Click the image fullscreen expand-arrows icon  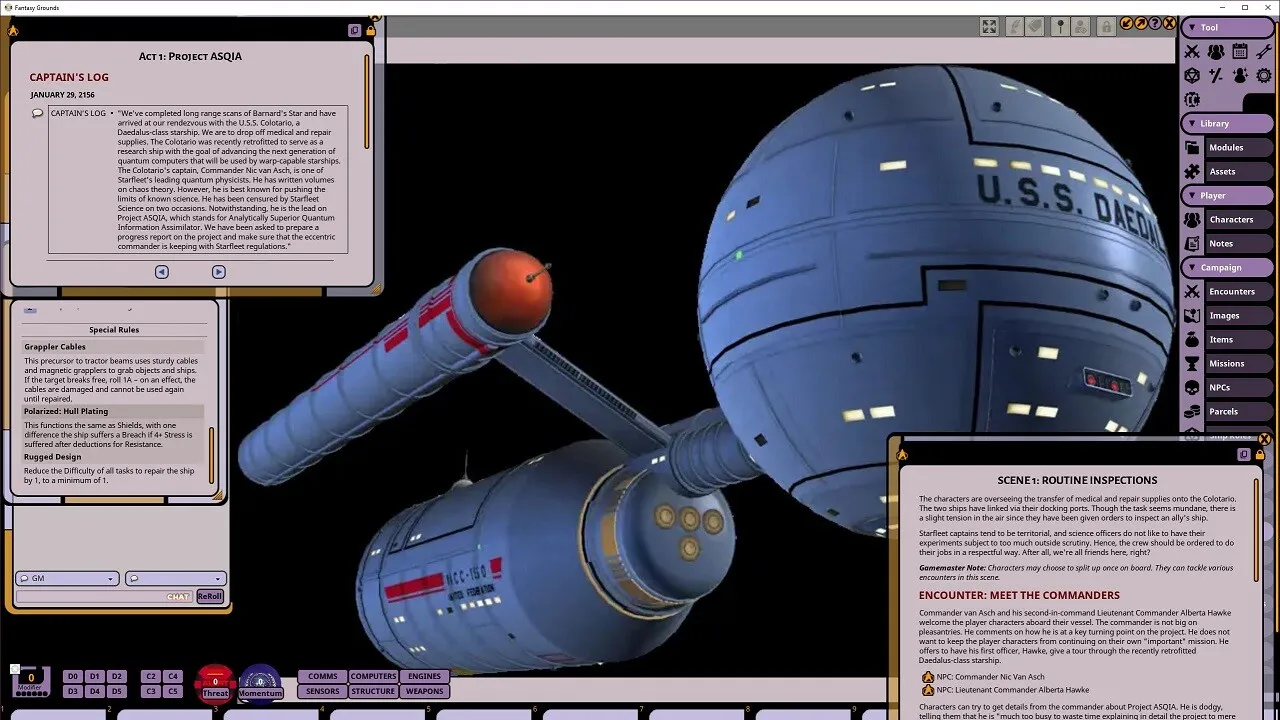(989, 27)
